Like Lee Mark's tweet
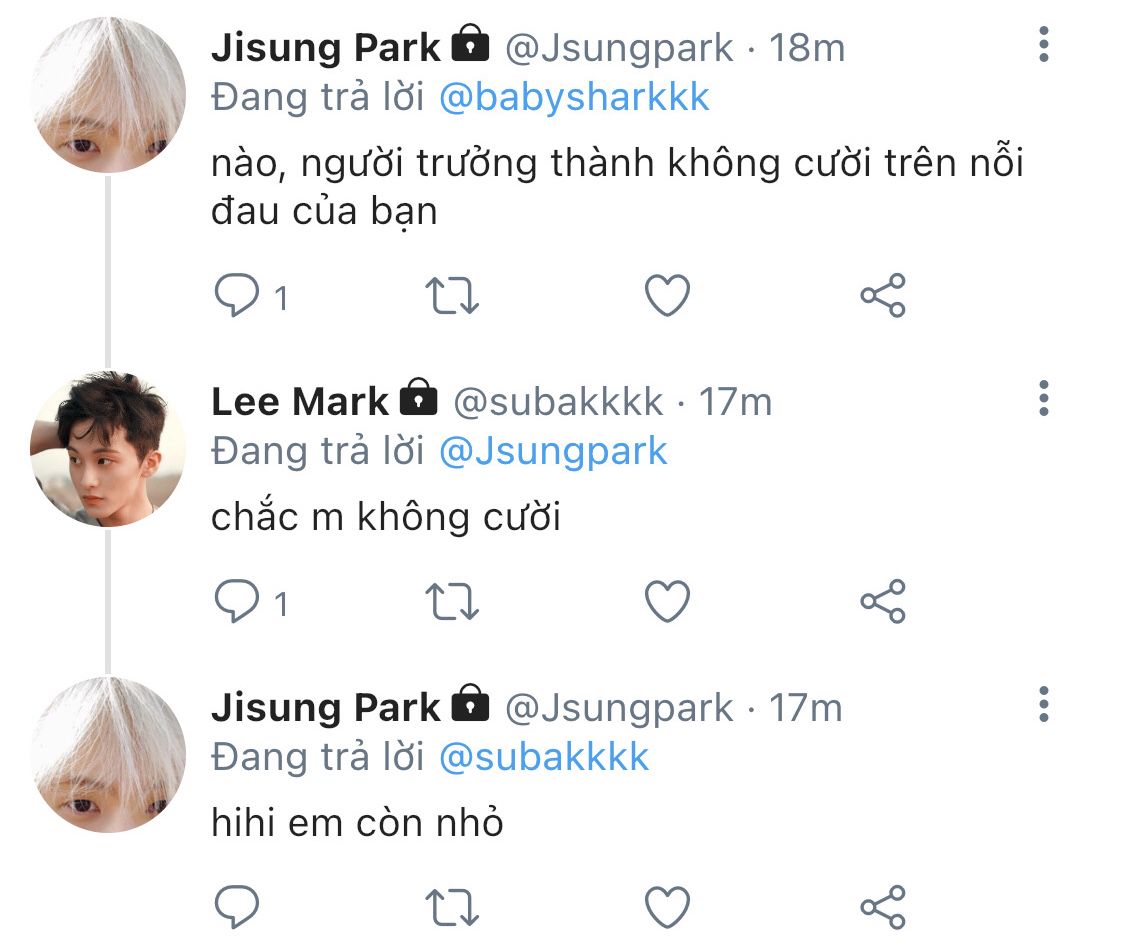Image resolution: width=1125 pixels, height=949 pixels. coord(666,602)
